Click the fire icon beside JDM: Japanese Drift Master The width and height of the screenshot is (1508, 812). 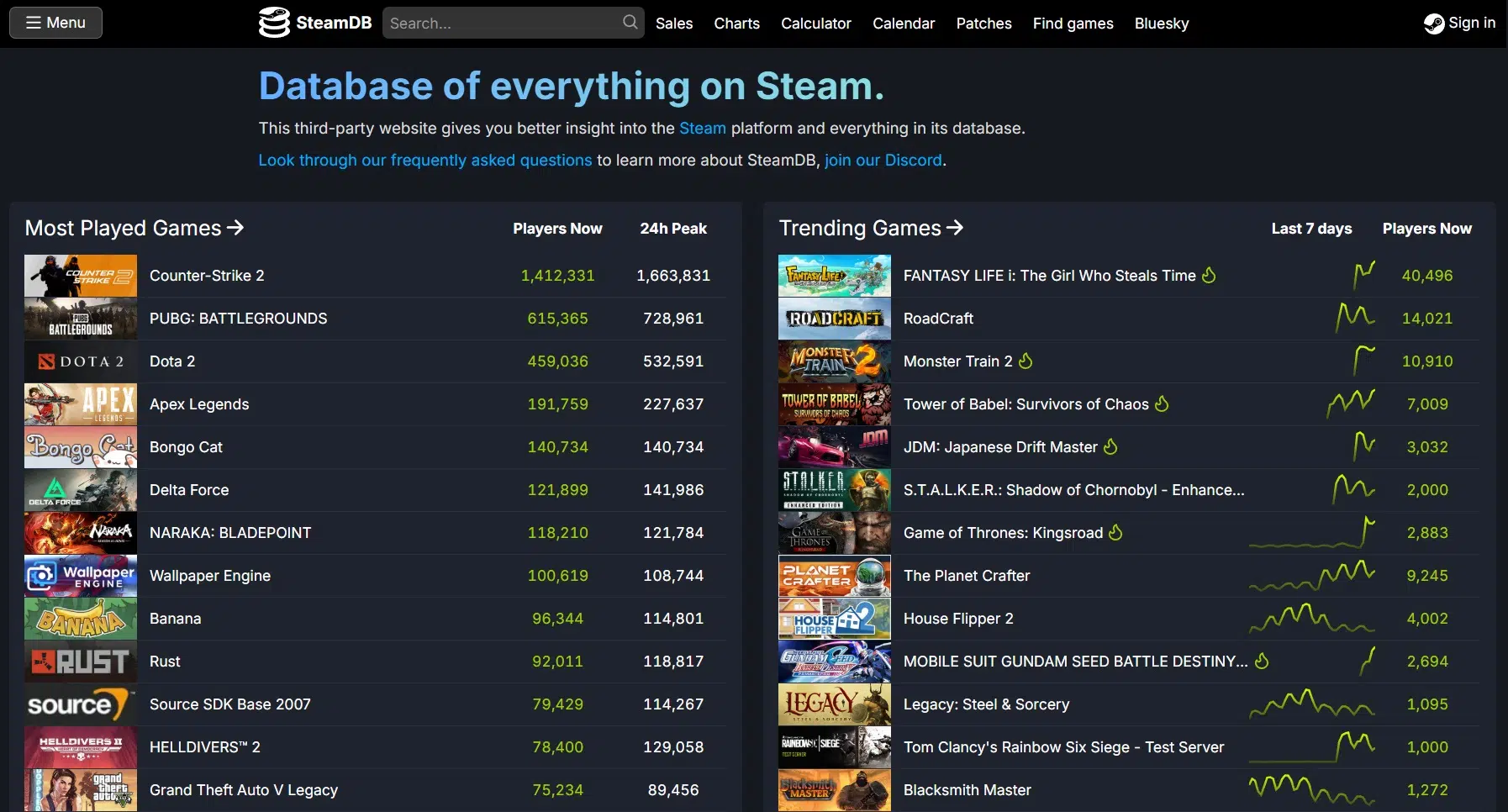(x=1110, y=446)
